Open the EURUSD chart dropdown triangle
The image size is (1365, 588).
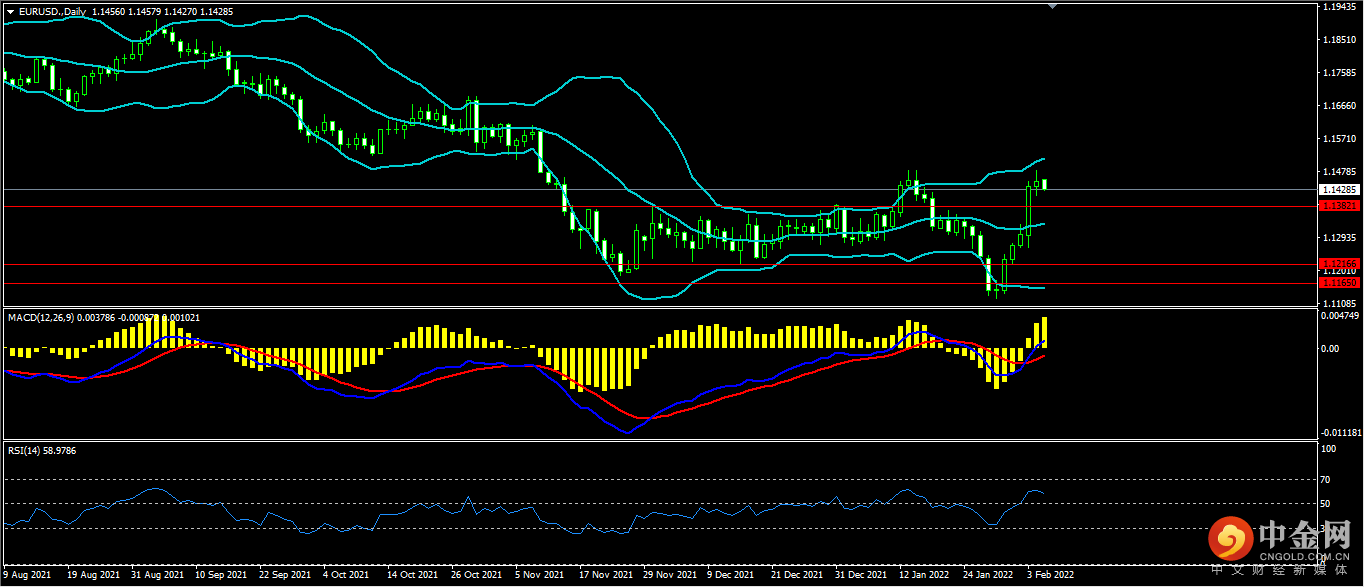coord(11,11)
